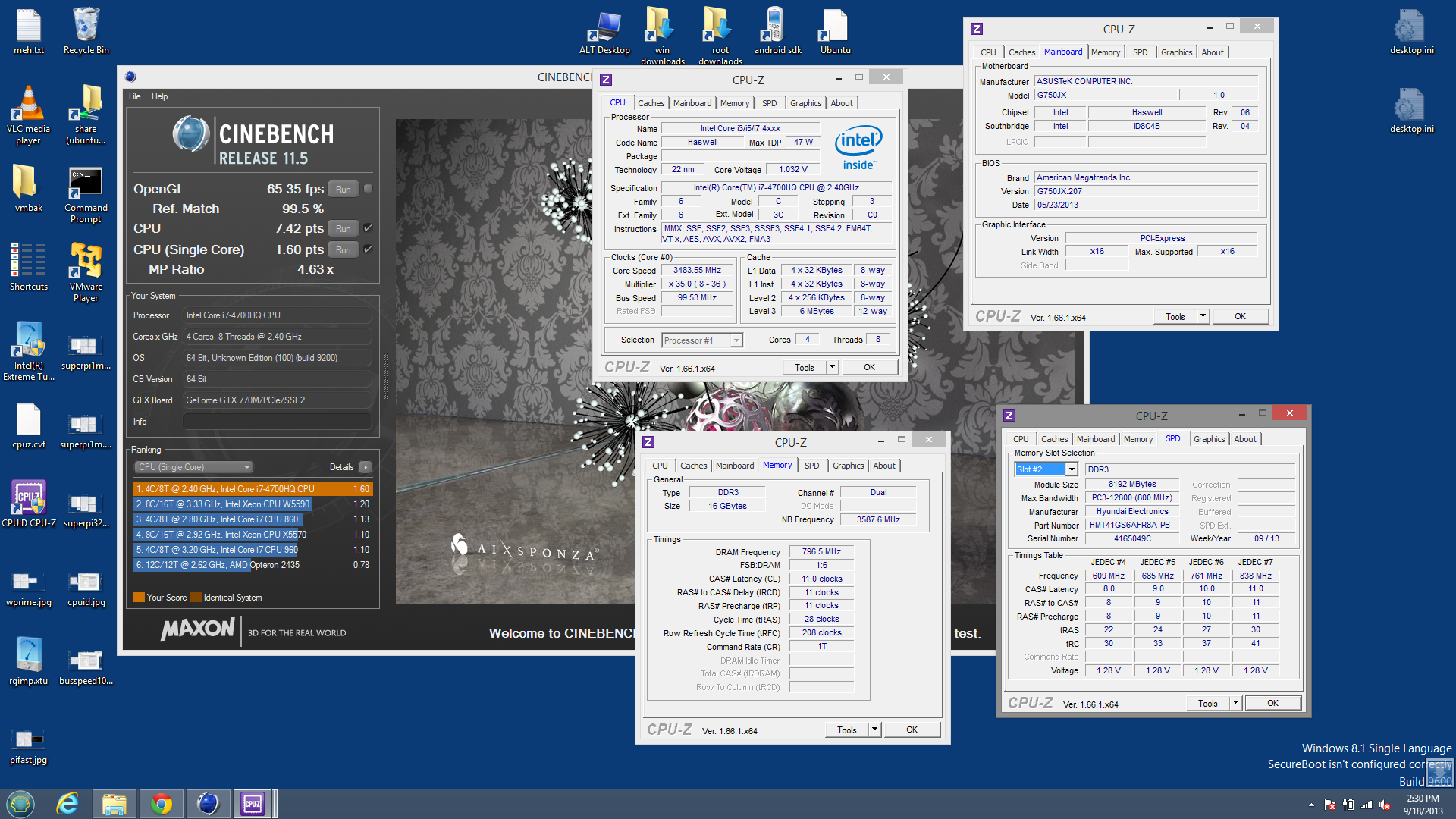
Task: Open Processor #1 selection dropdown
Action: coord(701,340)
